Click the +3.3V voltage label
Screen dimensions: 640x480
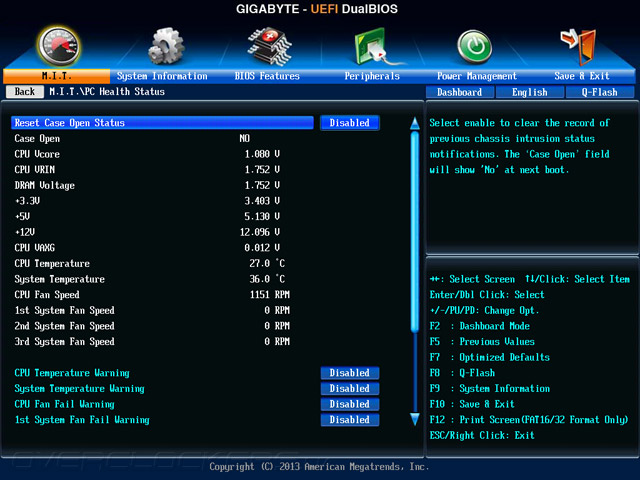[27, 201]
